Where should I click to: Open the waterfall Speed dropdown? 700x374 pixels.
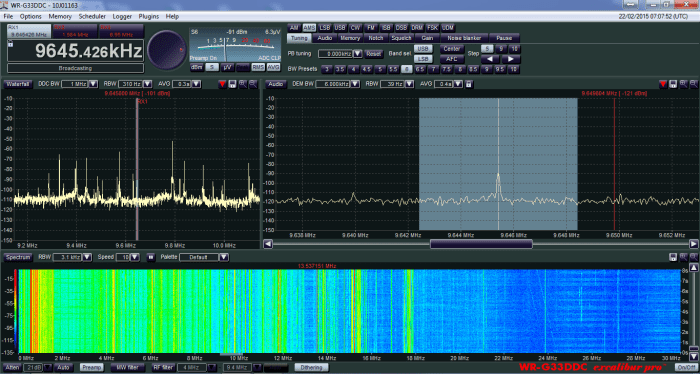(135, 257)
